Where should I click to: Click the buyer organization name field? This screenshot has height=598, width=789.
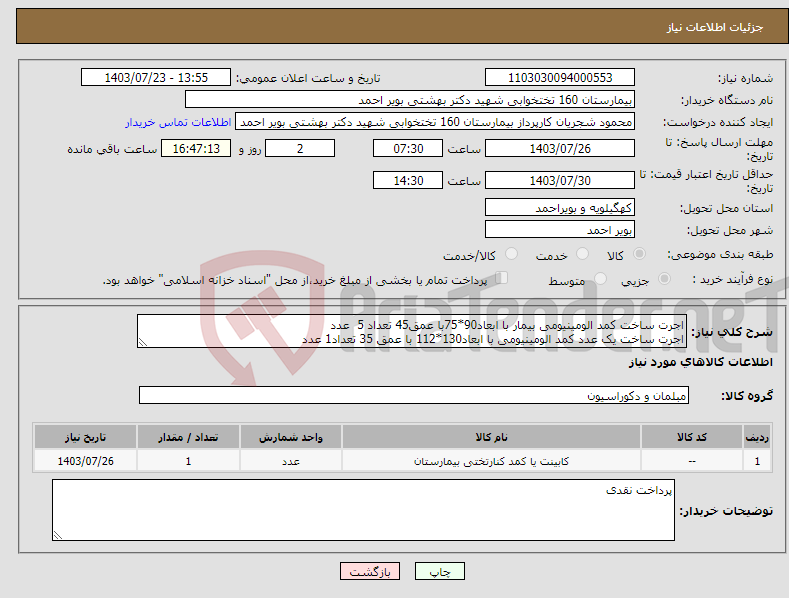[410, 100]
